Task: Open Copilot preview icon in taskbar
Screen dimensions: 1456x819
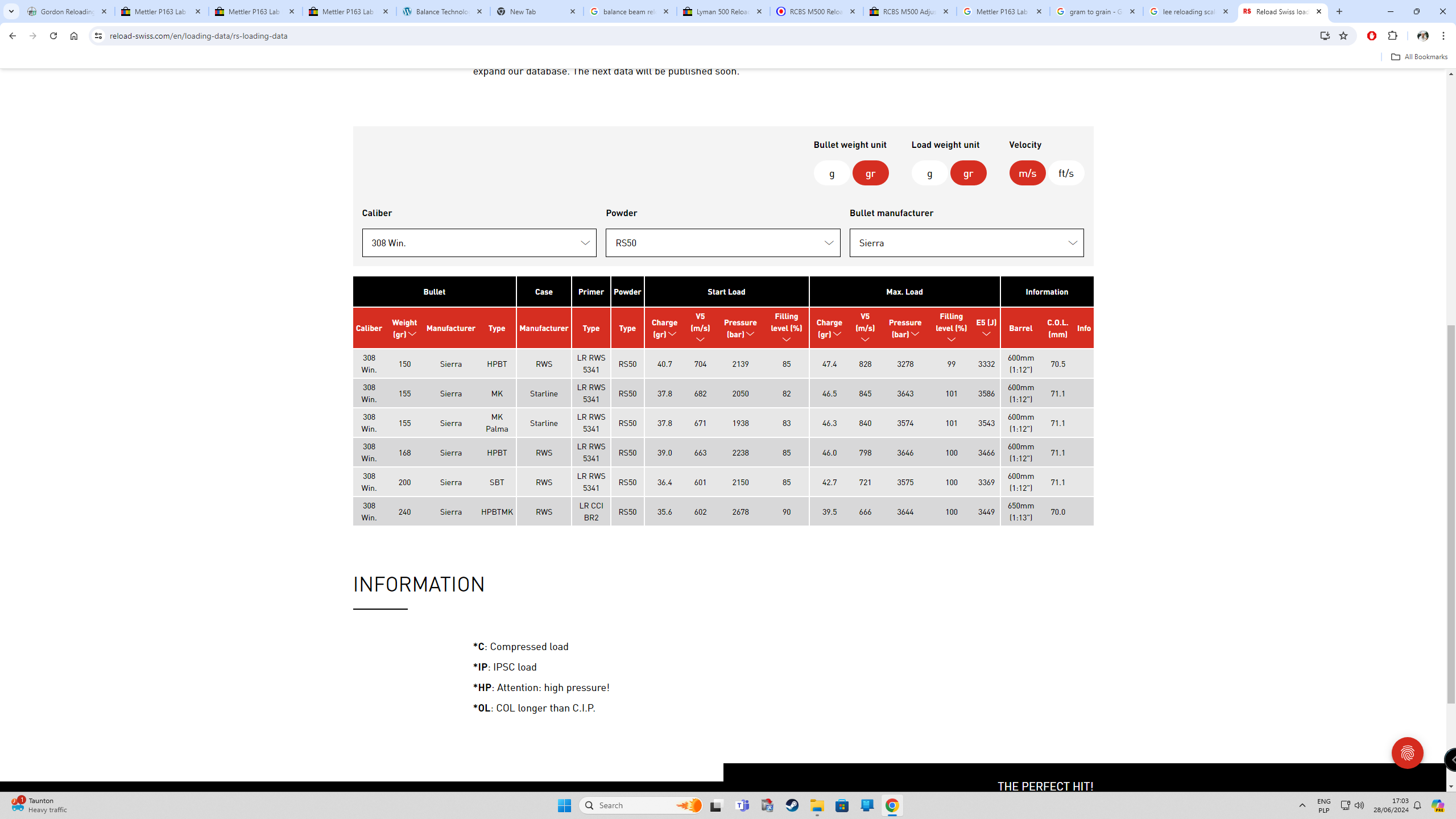Action: 1438,805
